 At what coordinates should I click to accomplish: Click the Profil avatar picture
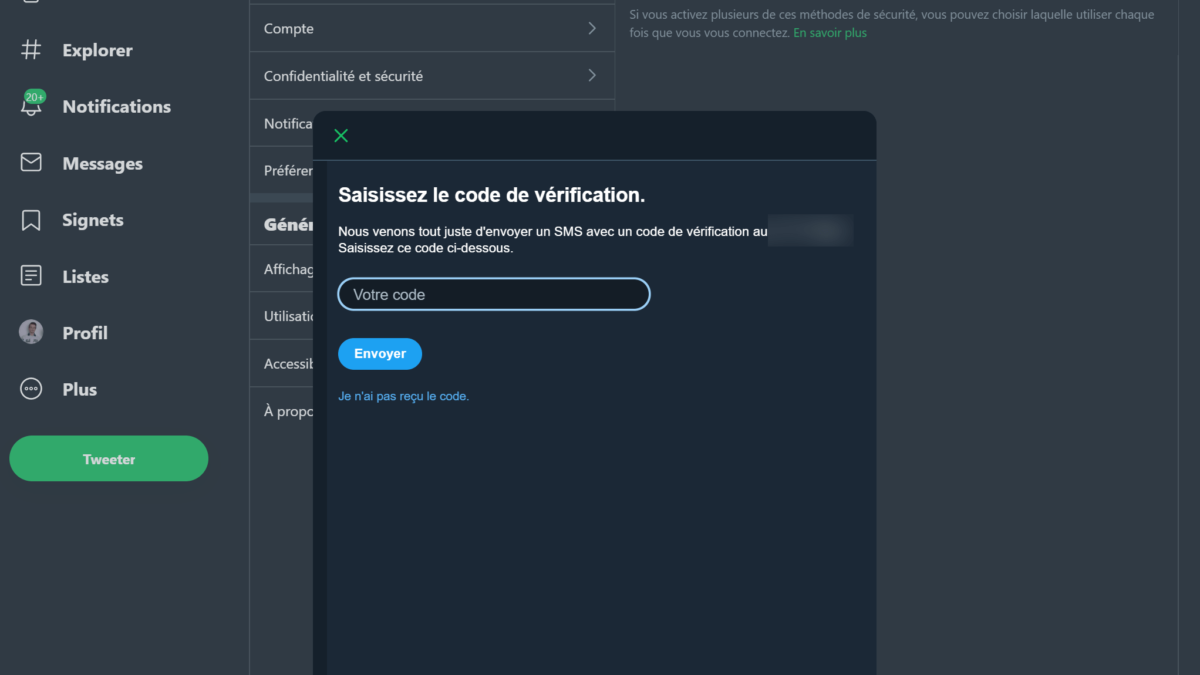pyautogui.click(x=31, y=333)
